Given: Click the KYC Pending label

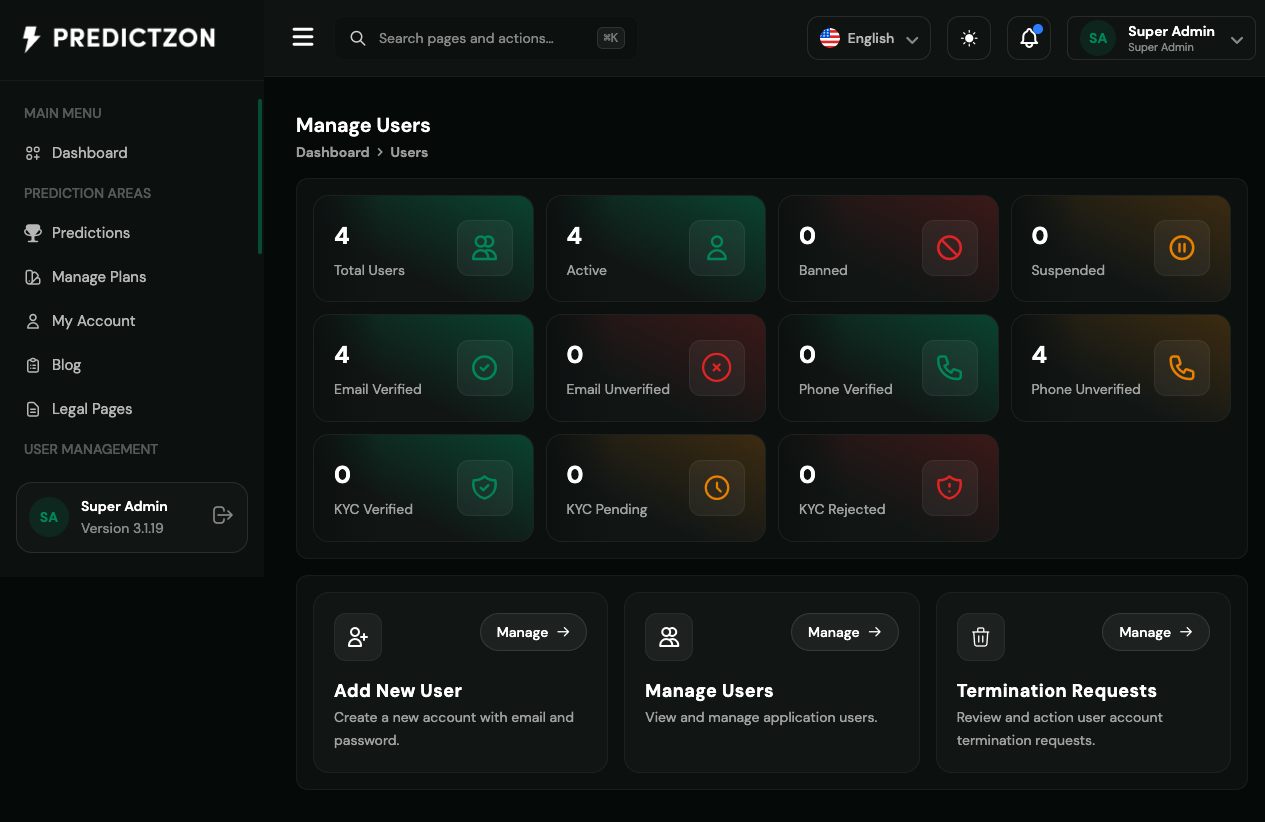Looking at the screenshot, I should 607,509.
